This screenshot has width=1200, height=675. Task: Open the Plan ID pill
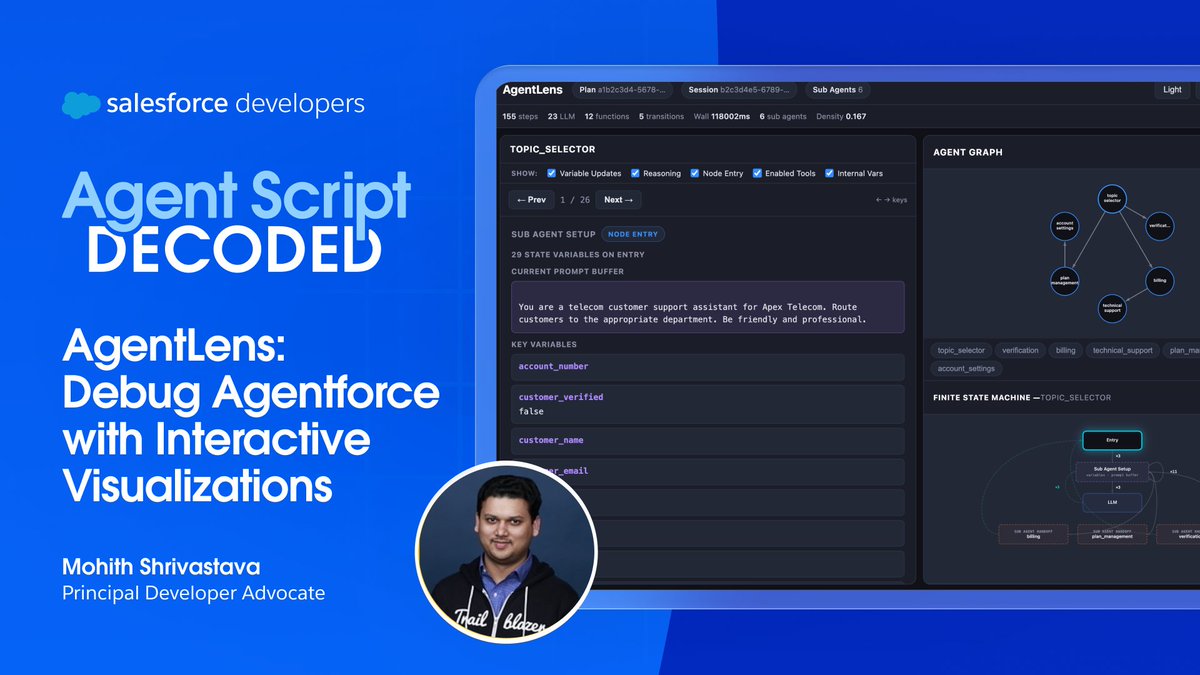coord(621,90)
